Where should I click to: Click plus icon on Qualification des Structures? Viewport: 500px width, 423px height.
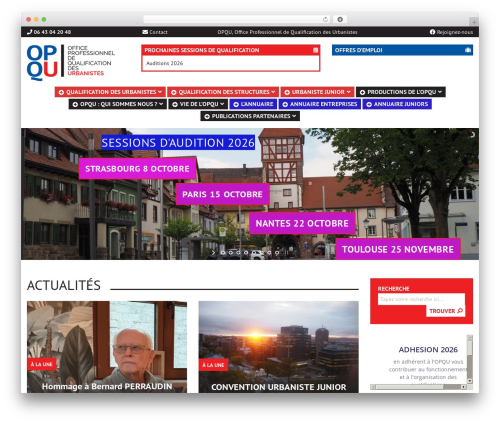click(x=174, y=92)
